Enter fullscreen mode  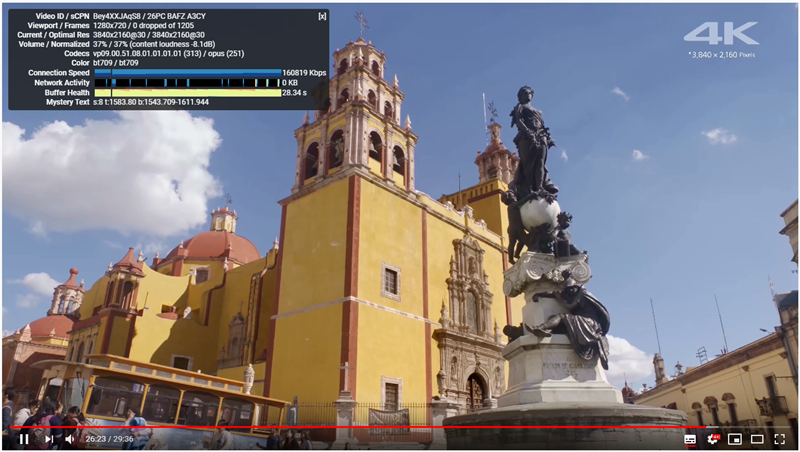[780, 439]
